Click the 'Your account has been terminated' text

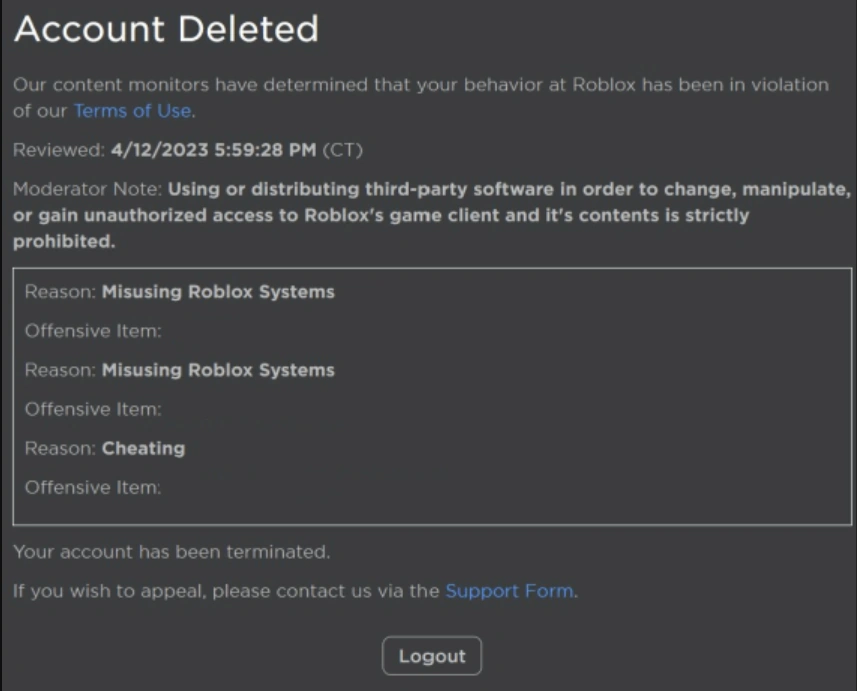click(172, 552)
